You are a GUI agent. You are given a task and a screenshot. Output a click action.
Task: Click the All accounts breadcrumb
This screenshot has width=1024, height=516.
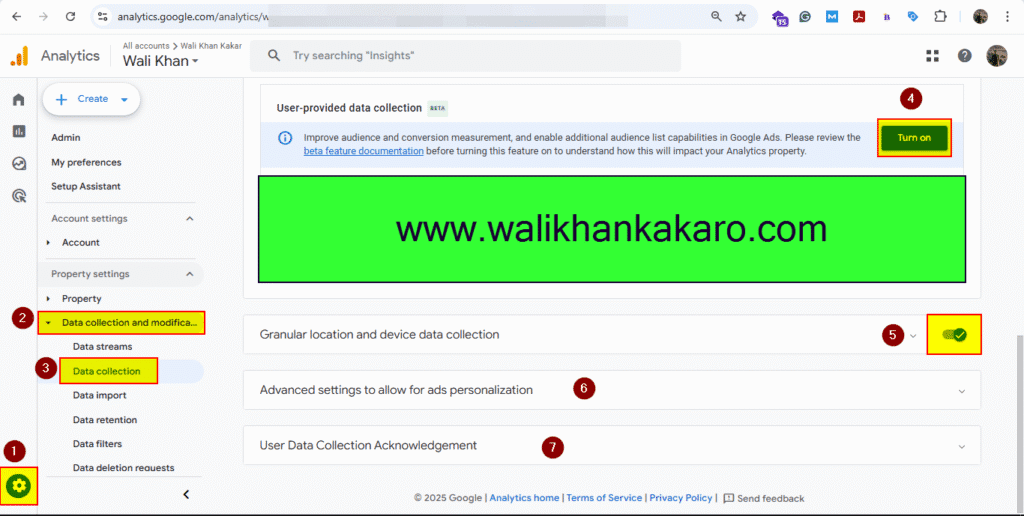[145, 46]
